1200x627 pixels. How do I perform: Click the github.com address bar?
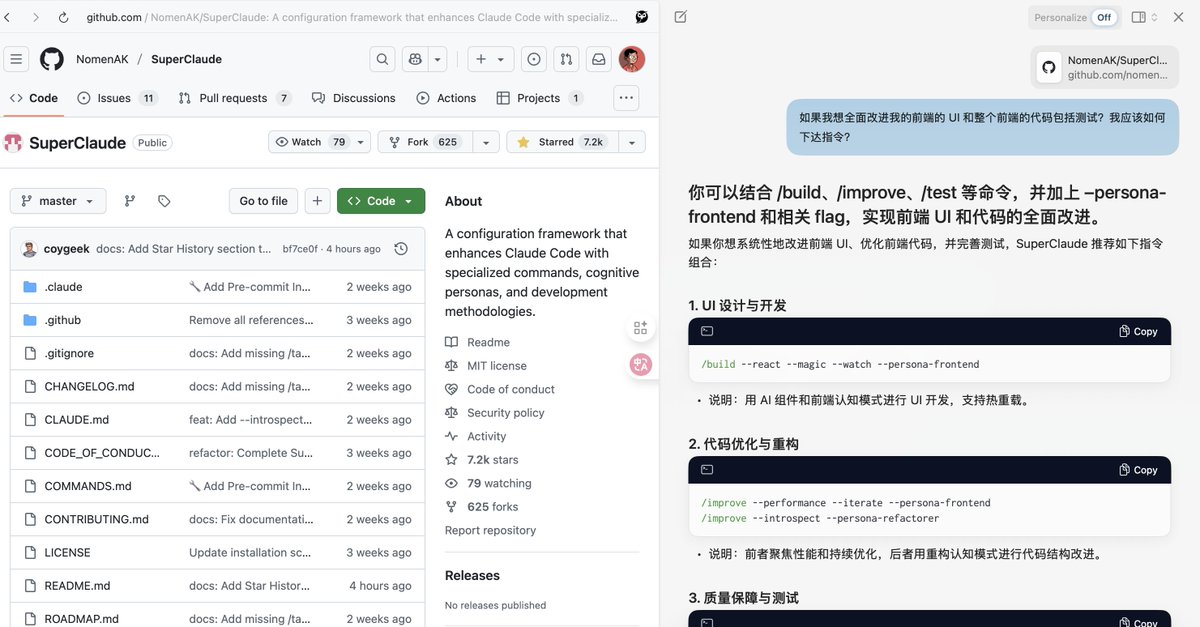pos(350,17)
